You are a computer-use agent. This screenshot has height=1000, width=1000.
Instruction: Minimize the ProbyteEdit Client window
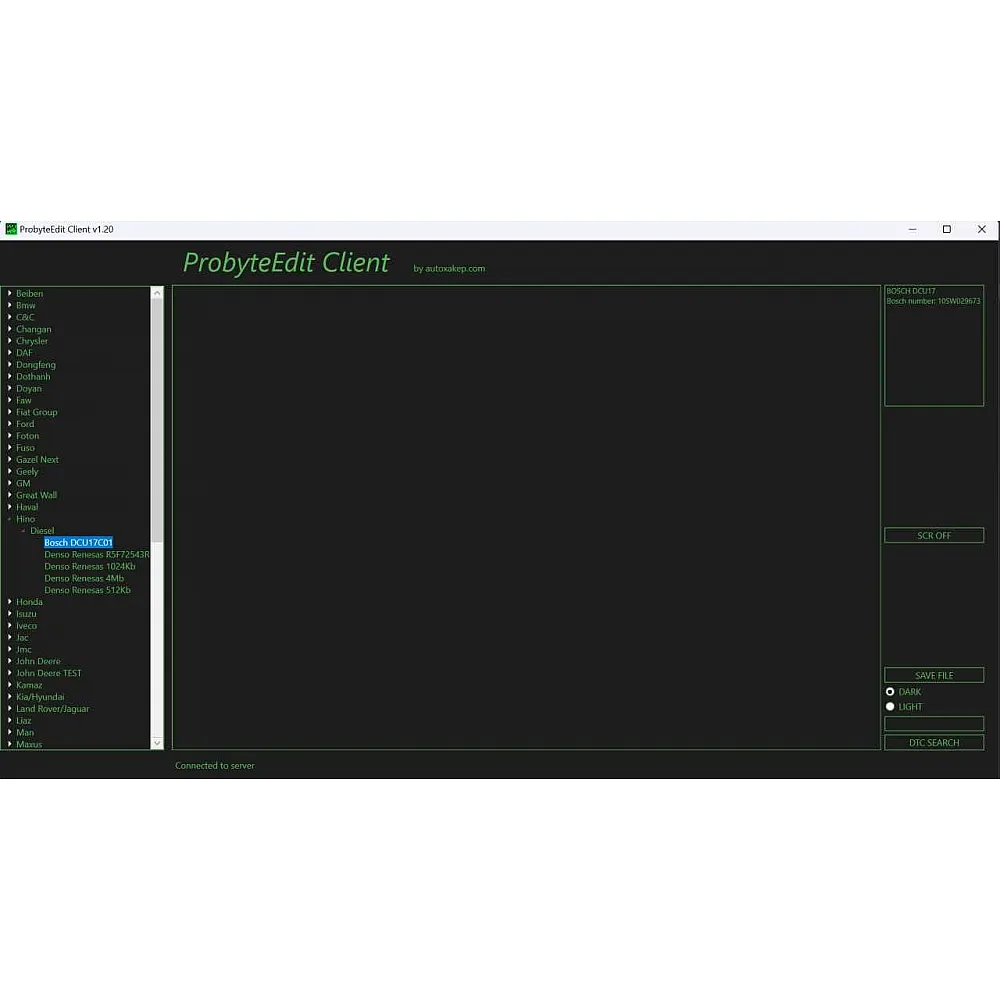[912, 229]
